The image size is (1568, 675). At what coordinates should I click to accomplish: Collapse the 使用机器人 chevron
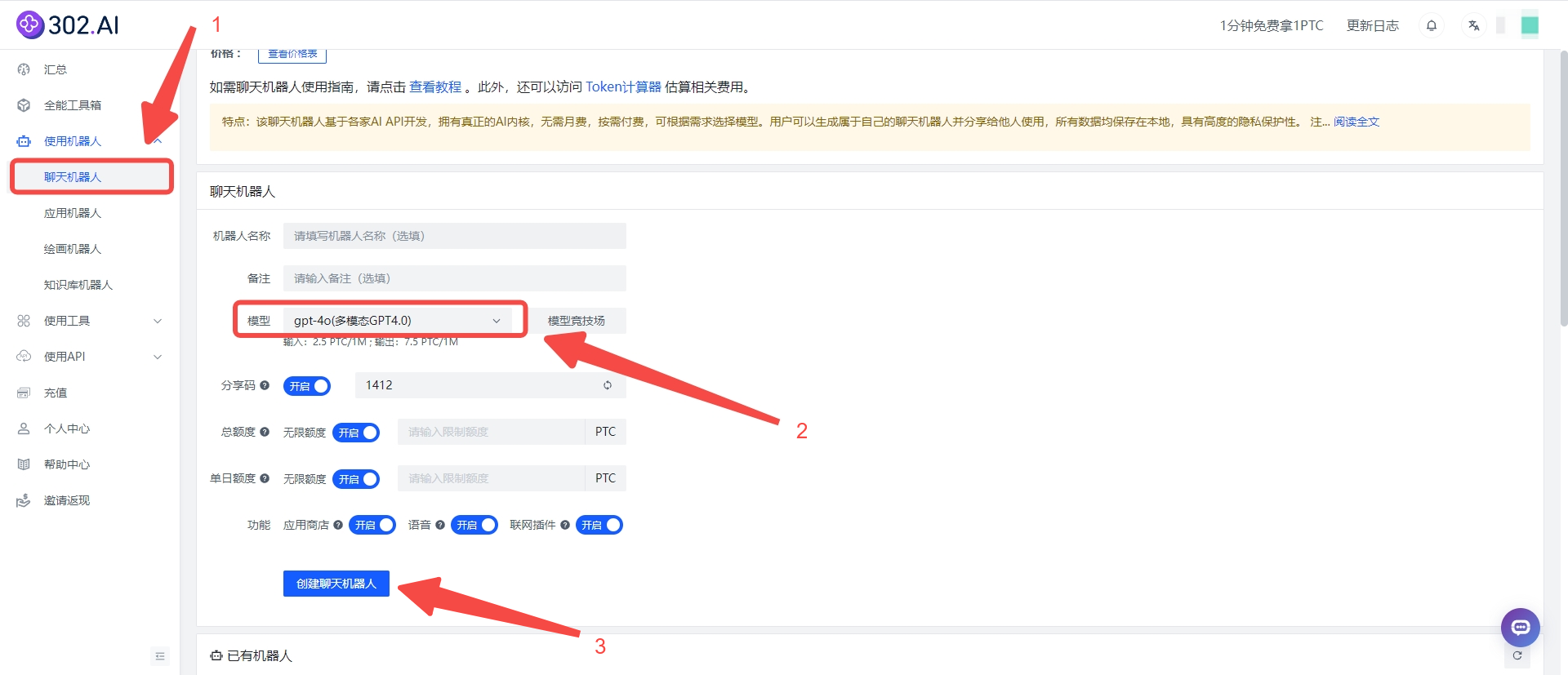(x=158, y=141)
